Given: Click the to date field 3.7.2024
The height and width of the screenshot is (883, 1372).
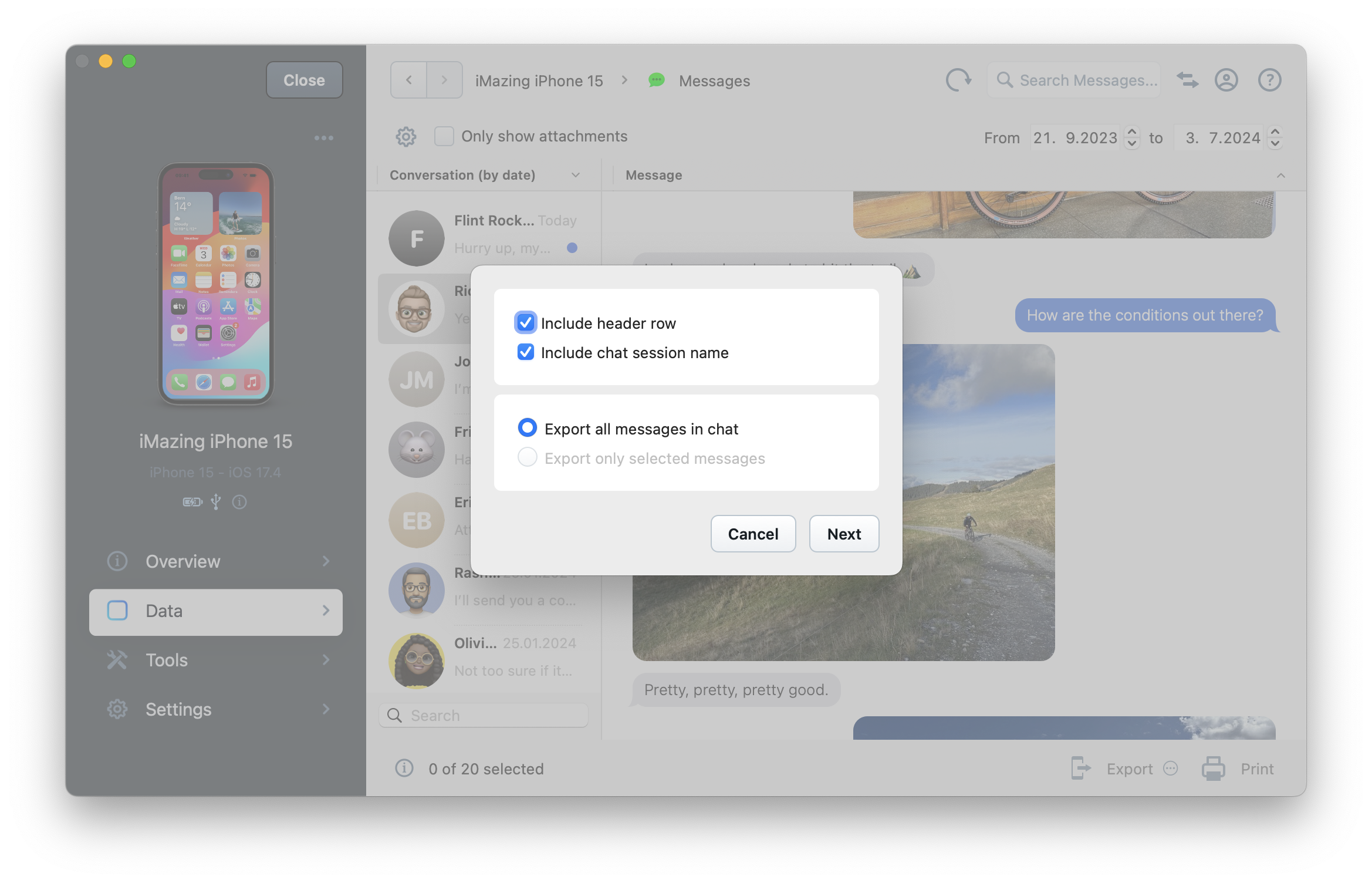Looking at the screenshot, I should click(x=1219, y=138).
